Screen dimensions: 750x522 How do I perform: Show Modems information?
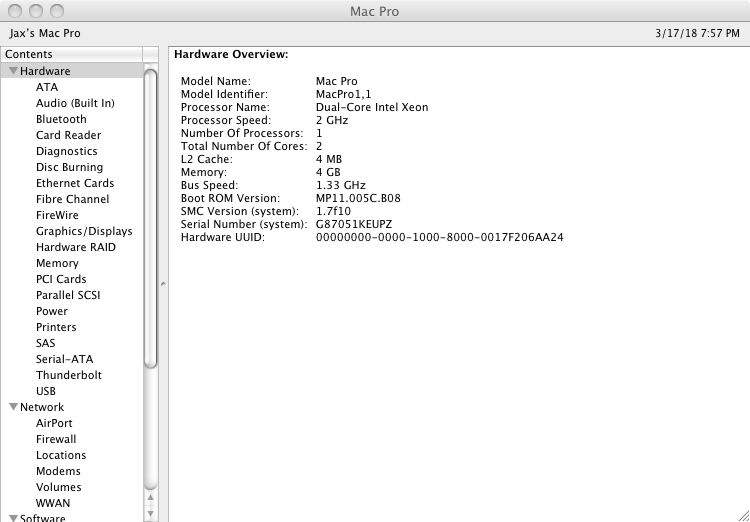[x=58, y=471]
